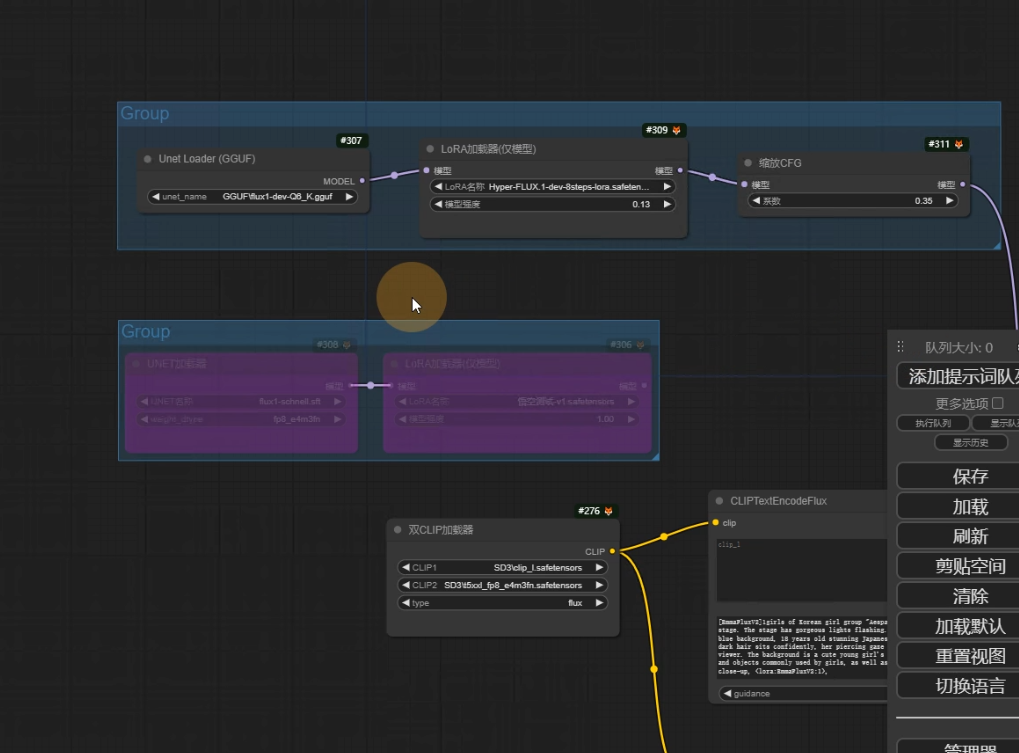Enable the 更多选项 checkbox
The image size is (1019, 753).
997,403
